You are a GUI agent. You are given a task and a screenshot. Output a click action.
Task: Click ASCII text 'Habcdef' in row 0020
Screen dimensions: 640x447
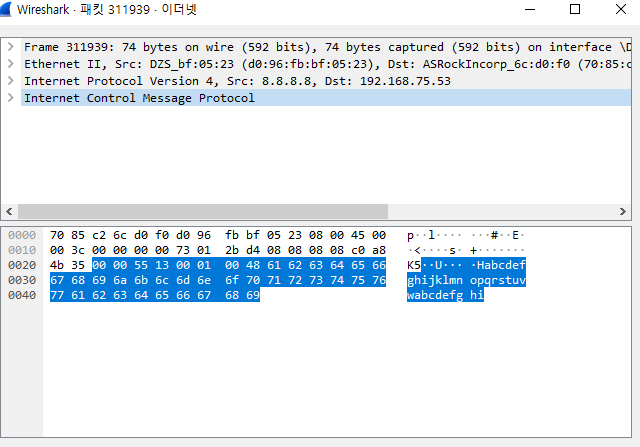(501, 265)
